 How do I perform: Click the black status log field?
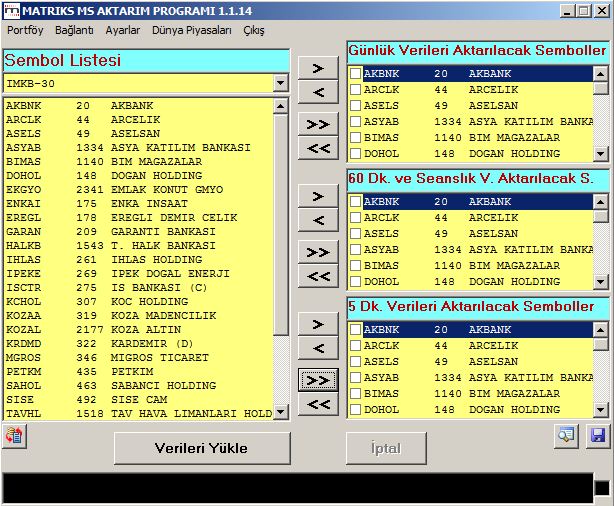[298, 488]
